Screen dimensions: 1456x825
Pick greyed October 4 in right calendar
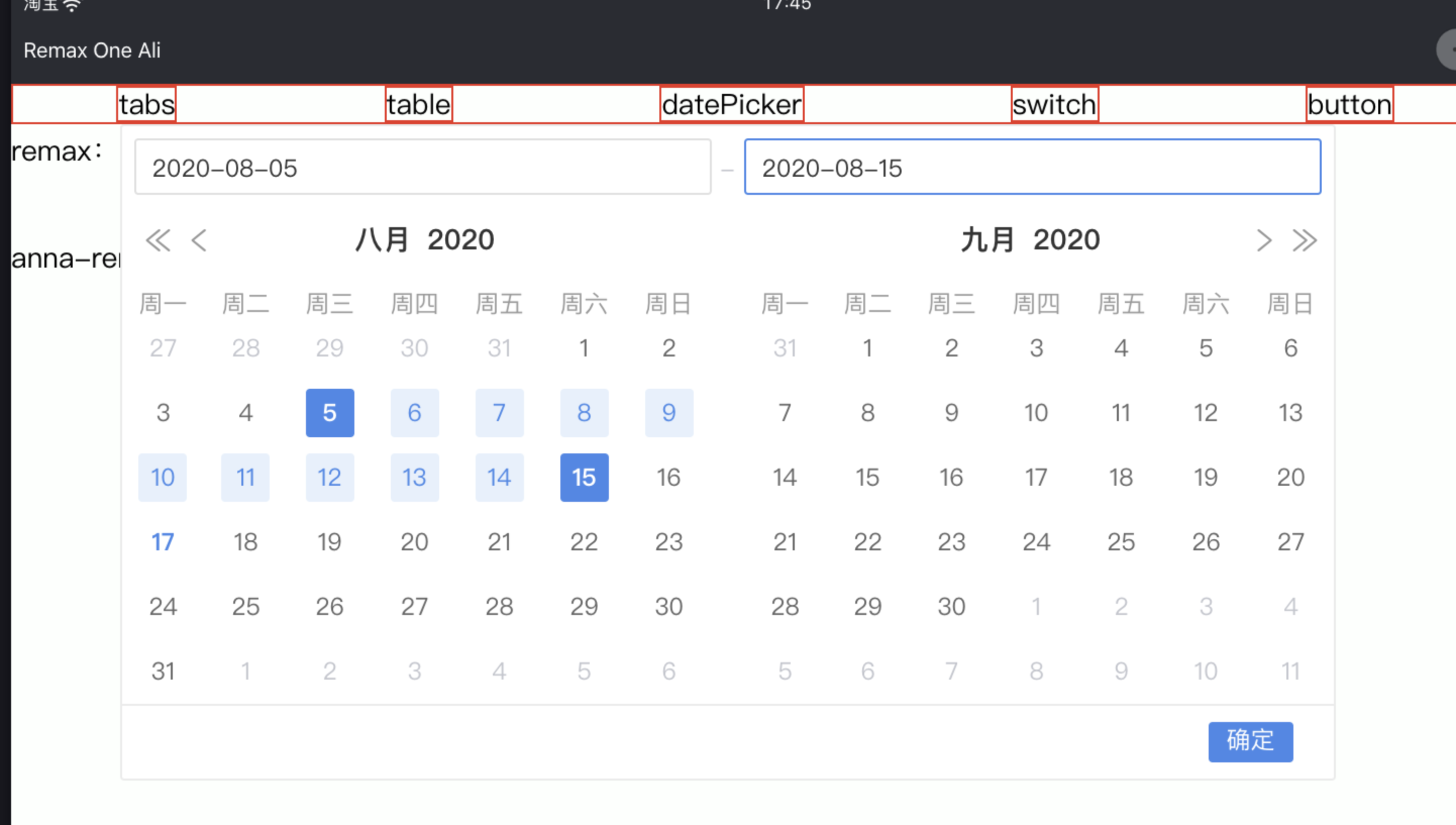coord(1290,607)
